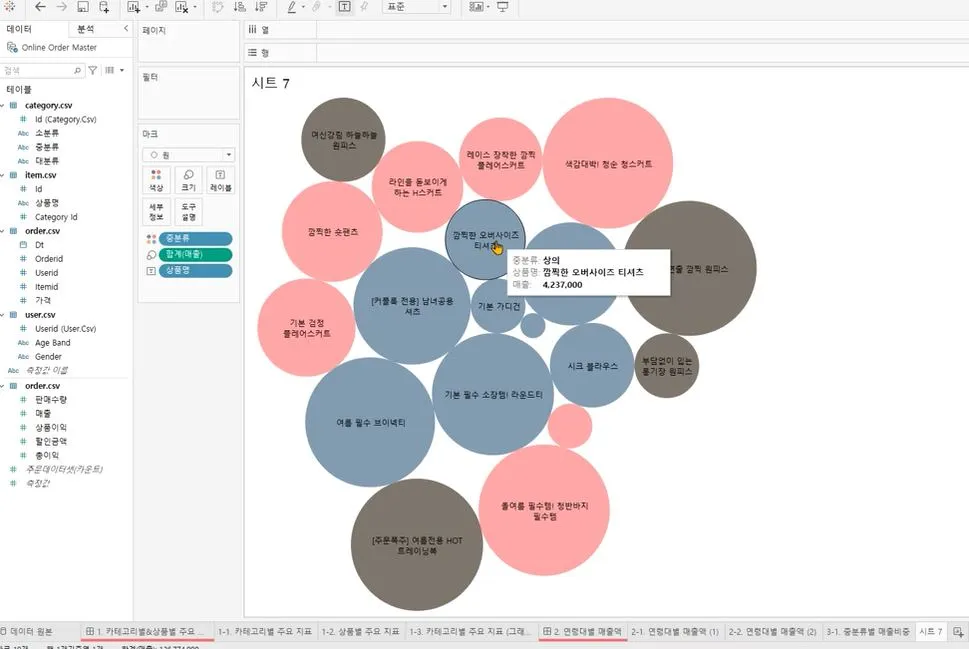Click the 중분류 pill on marks card
The height and width of the screenshot is (649, 969).
[195, 239]
